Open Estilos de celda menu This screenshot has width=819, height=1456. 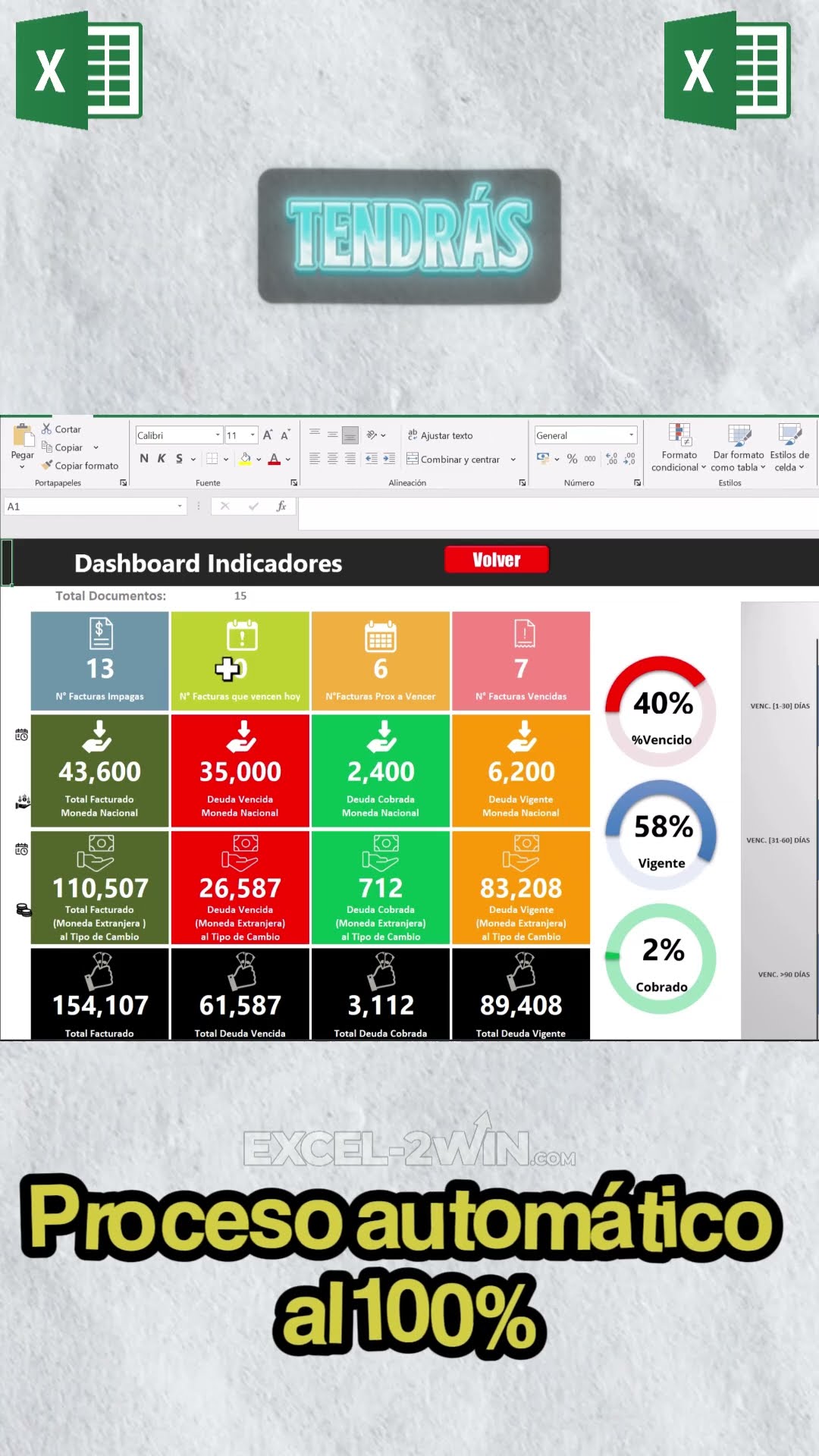(x=789, y=447)
